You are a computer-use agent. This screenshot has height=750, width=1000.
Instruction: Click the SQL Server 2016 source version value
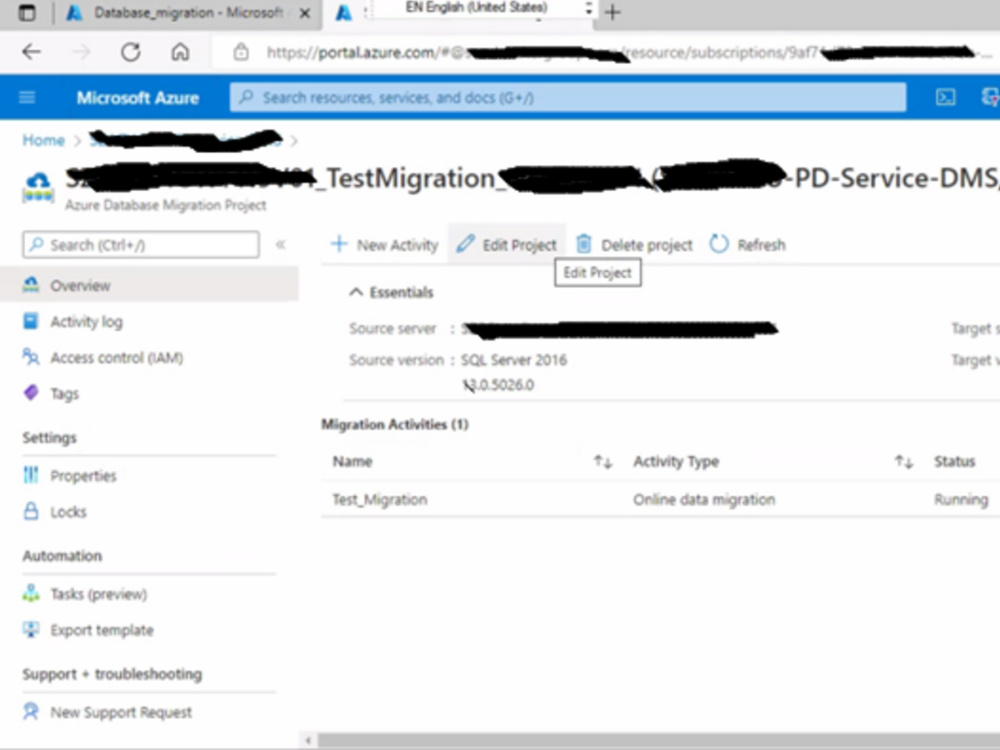pyautogui.click(x=514, y=360)
